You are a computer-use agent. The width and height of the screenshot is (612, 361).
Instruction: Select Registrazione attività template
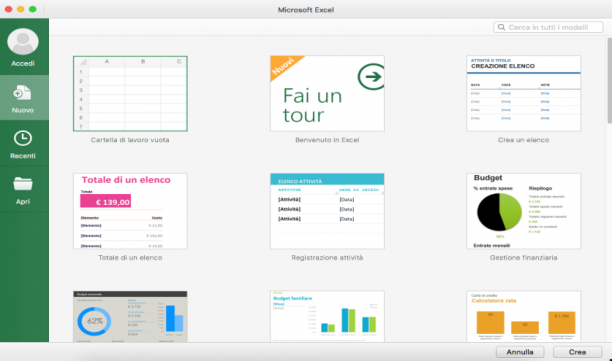(x=327, y=211)
